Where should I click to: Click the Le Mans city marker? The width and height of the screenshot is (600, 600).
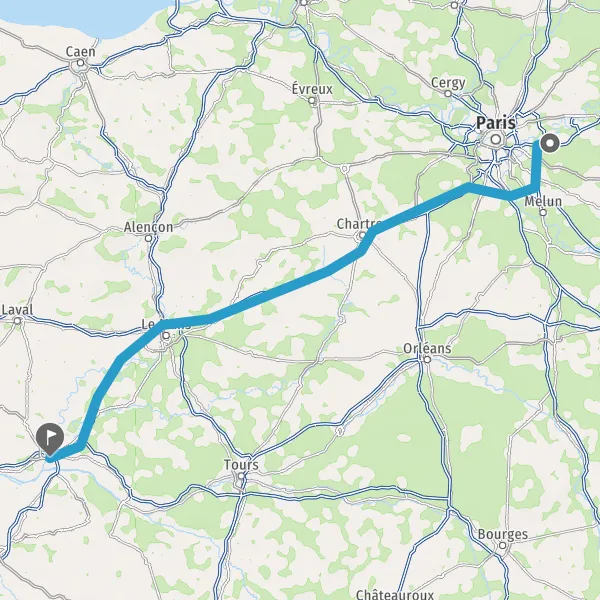166,336
